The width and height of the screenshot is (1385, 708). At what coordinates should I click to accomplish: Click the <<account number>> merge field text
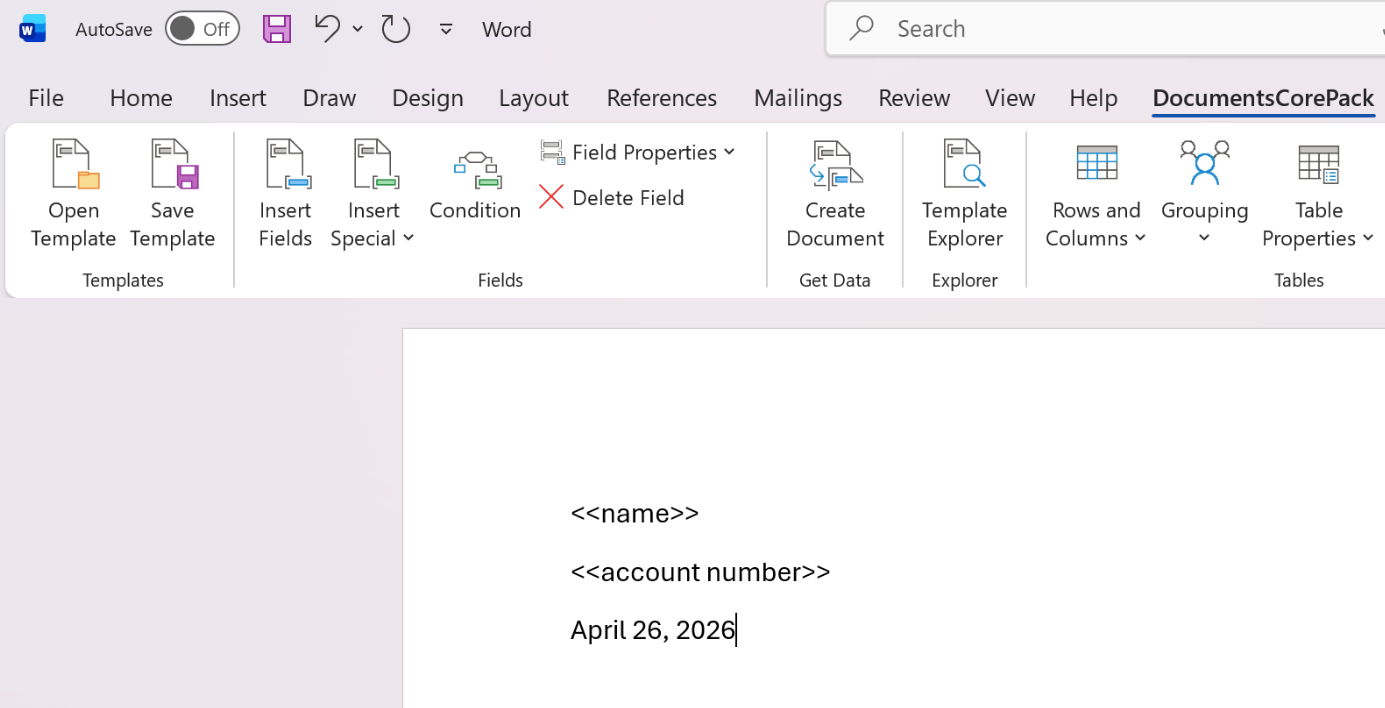(x=700, y=571)
